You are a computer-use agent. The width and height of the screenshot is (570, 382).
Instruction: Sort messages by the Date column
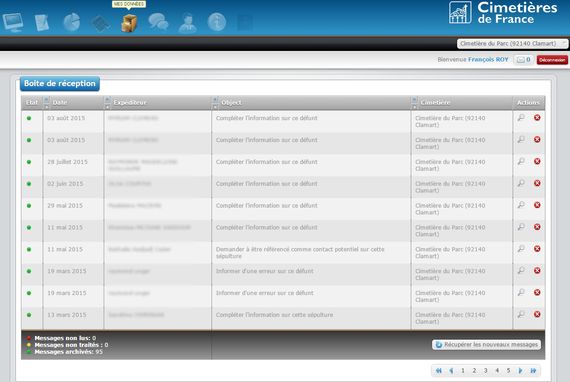click(60, 102)
